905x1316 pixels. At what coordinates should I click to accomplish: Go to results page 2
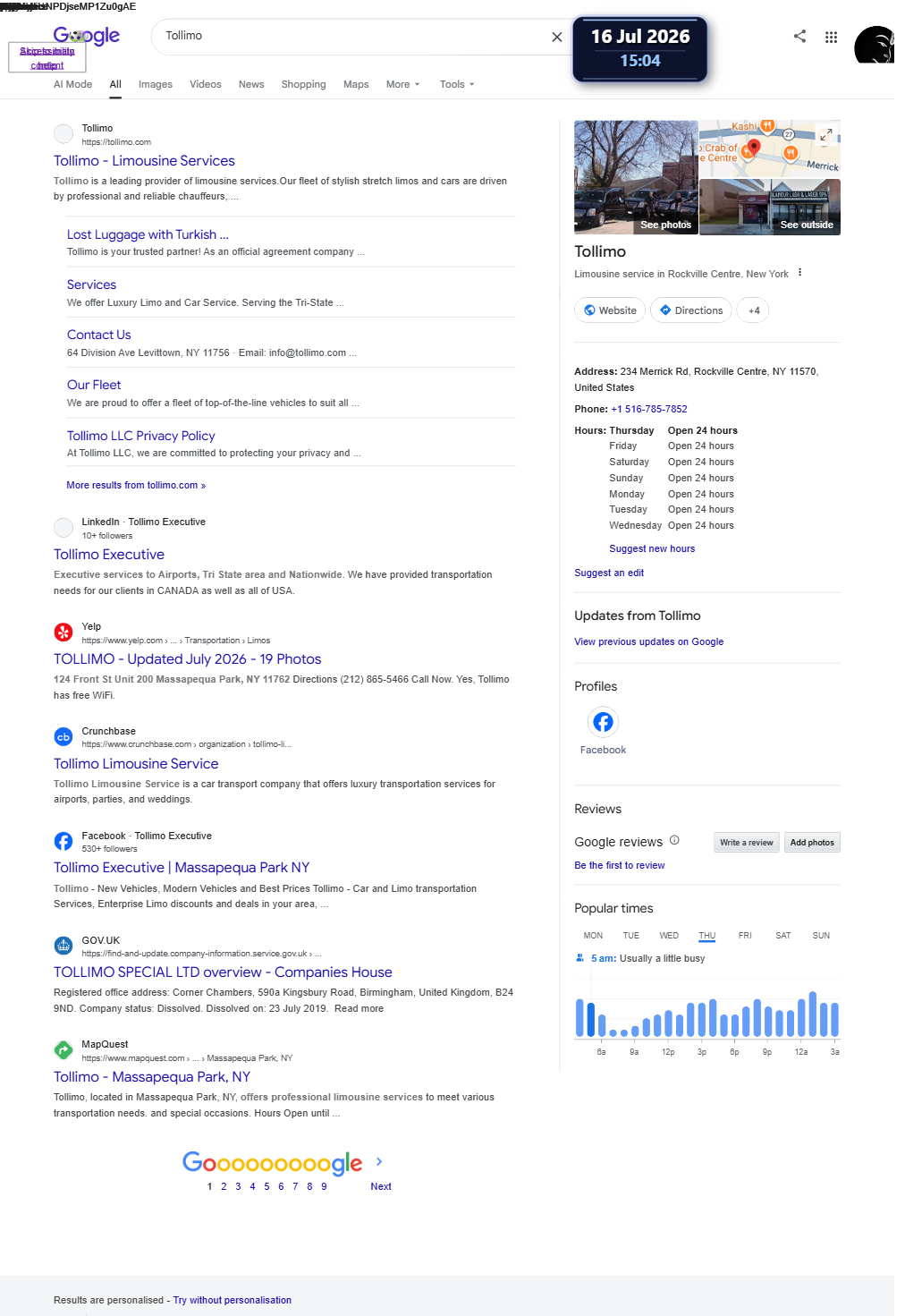point(224,1186)
